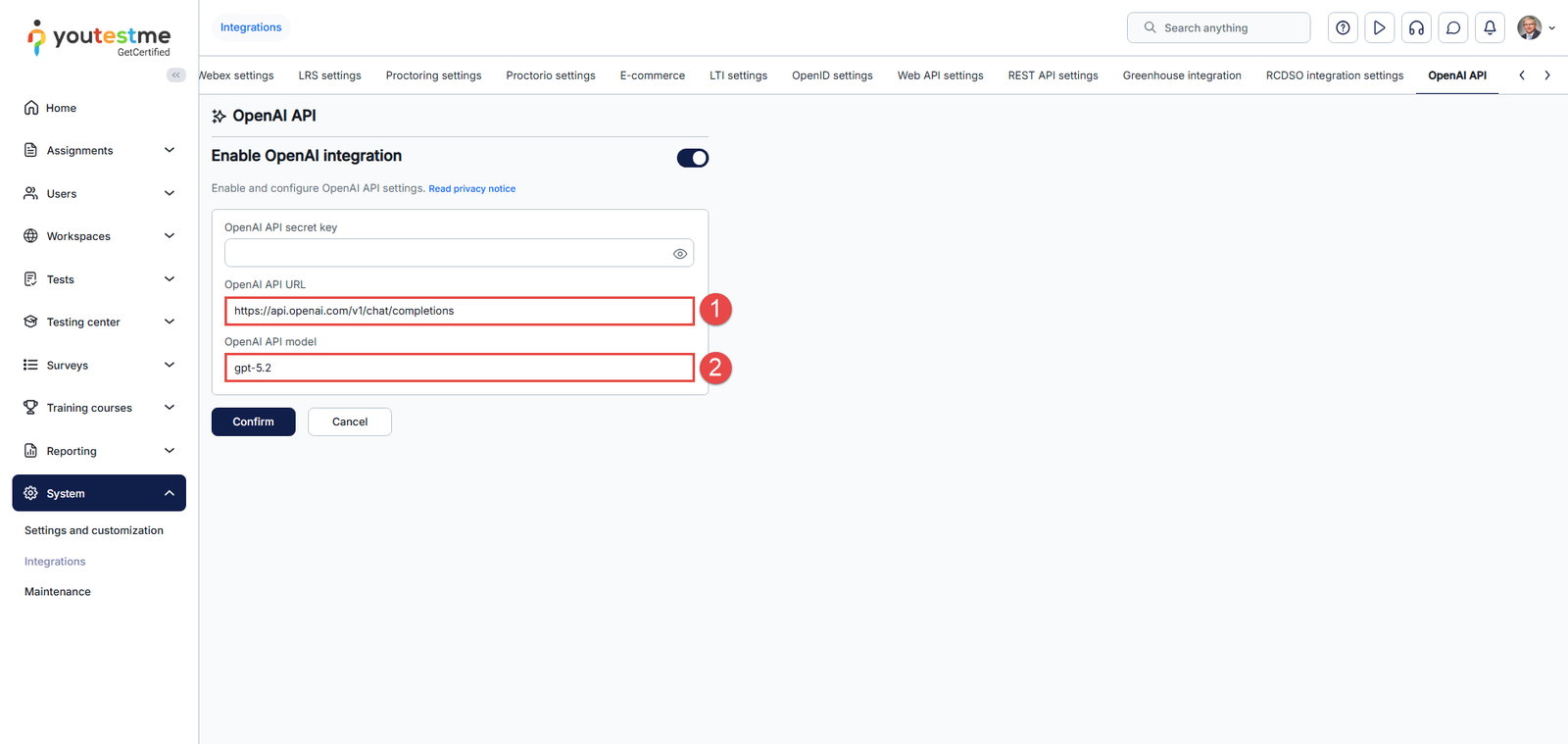This screenshot has height=744, width=1568.
Task: Click the help question mark icon
Action: point(1343,28)
